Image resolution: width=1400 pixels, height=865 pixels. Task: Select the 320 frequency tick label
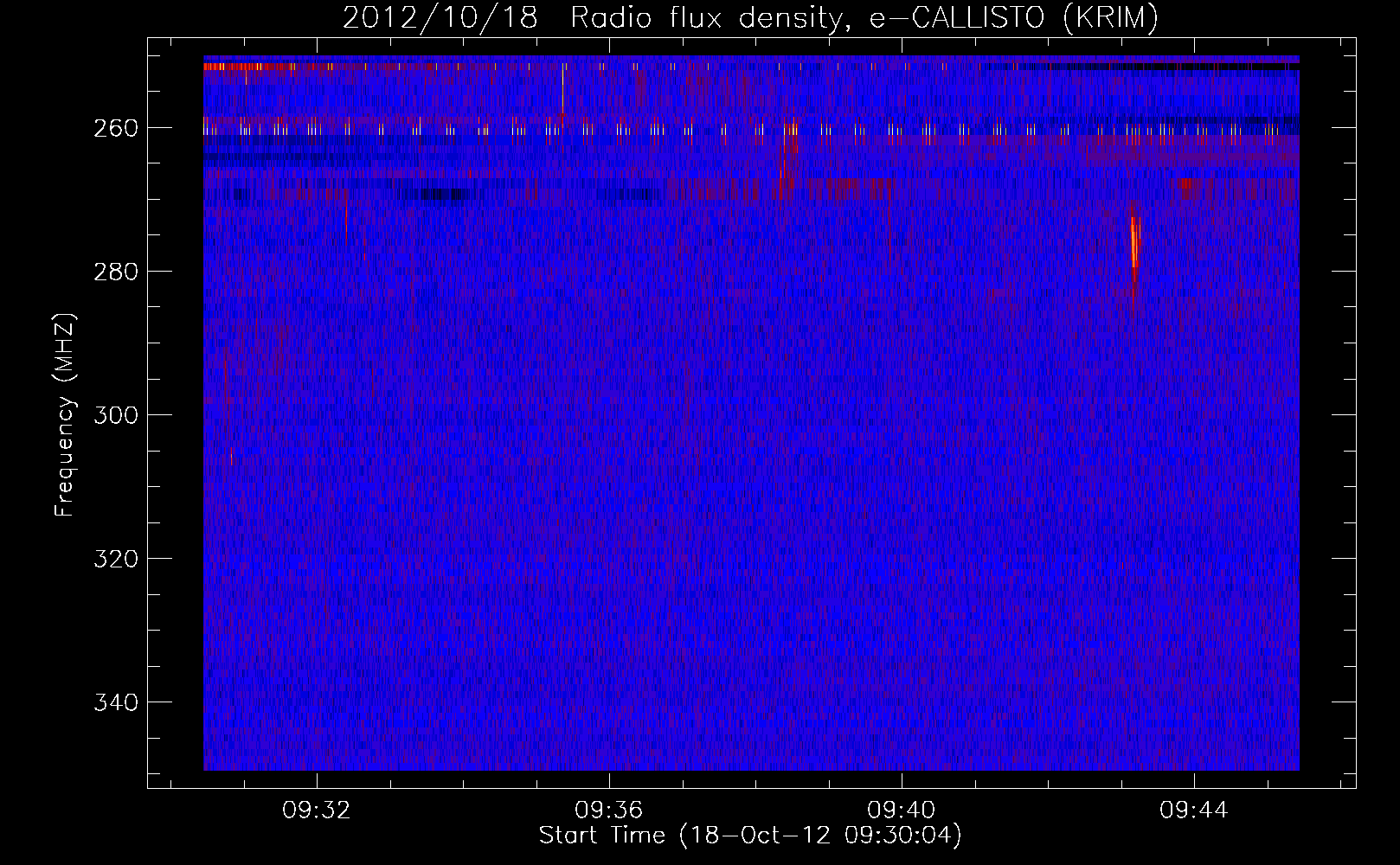[116, 559]
